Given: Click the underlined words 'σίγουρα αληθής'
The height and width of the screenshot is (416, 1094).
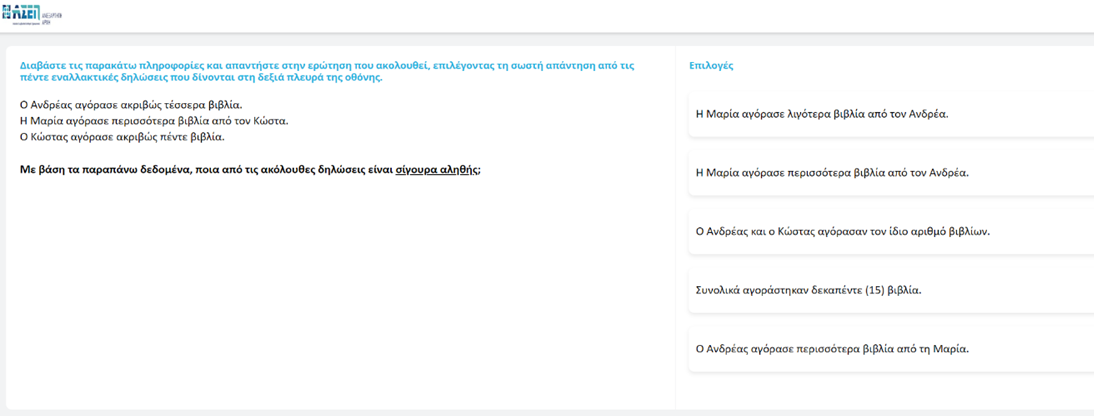Looking at the screenshot, I should 436,170.
